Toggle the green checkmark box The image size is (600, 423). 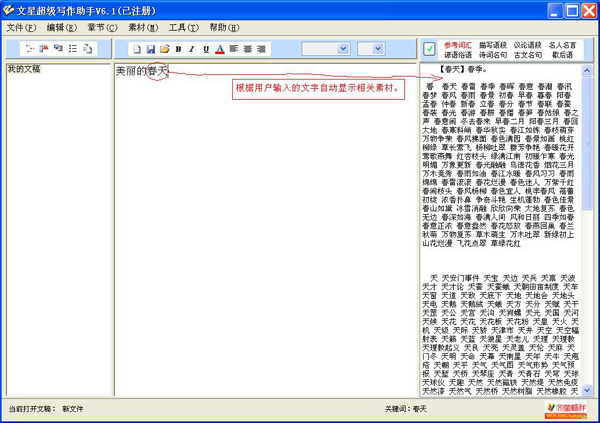[x=429, y=49]
